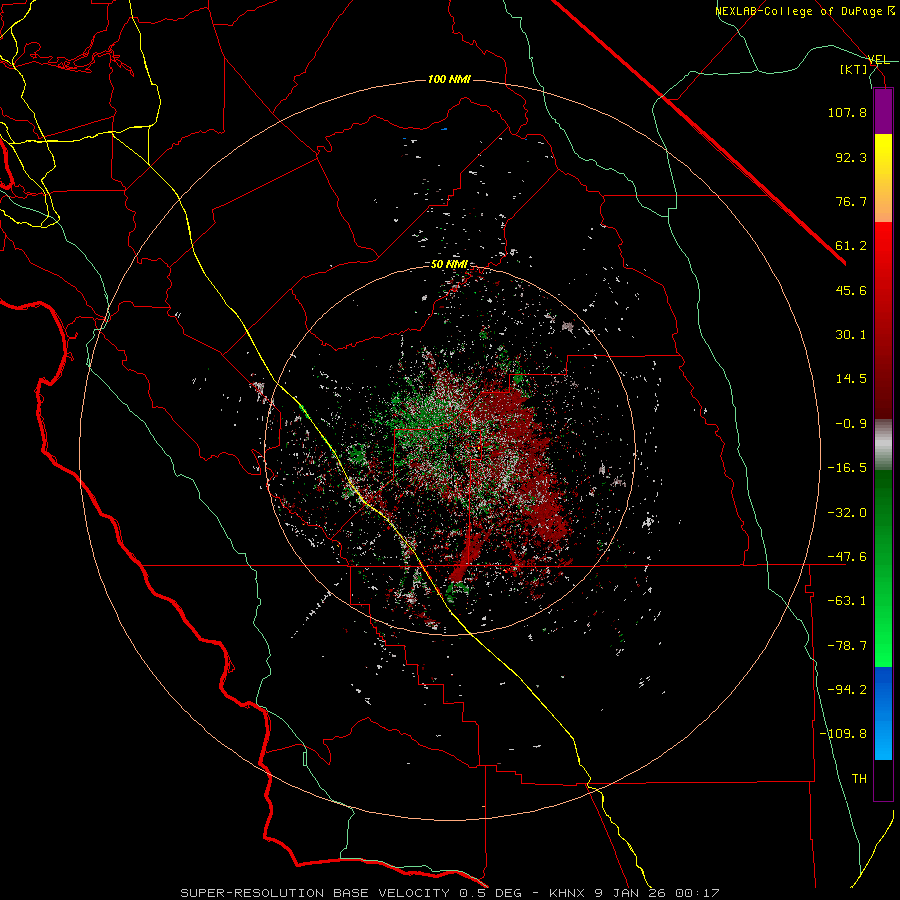Click the 107.8 velocity scale value
Screen dimensions: 900x900
[847, 112]
